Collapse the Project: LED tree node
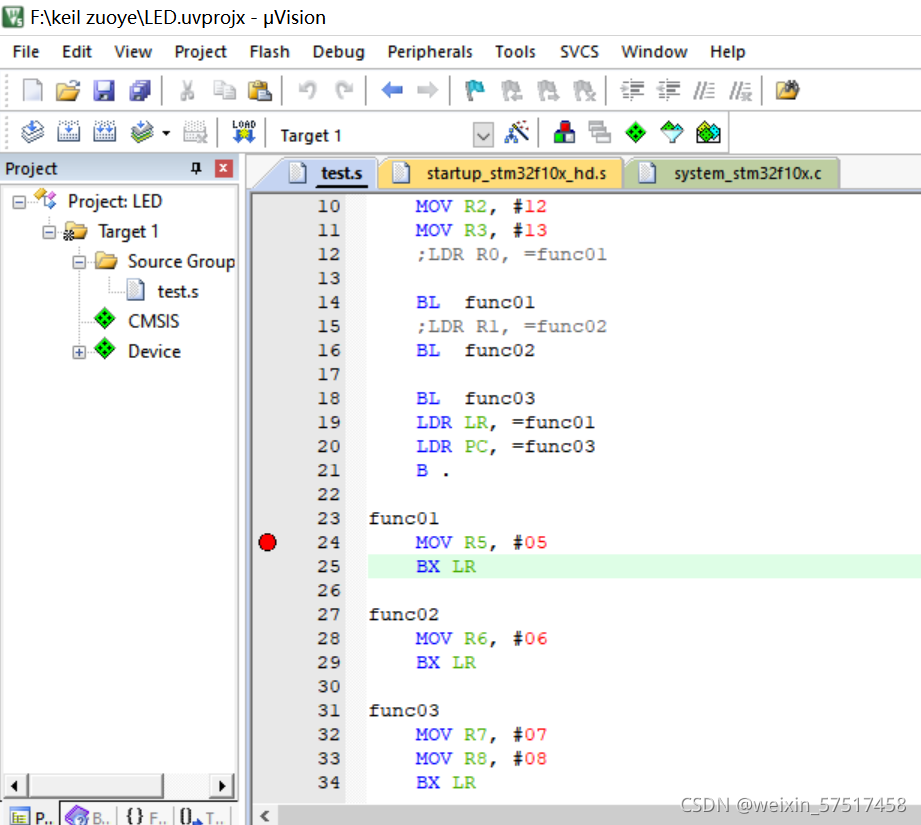The height and width of the screenshot is (825, 921). point(19,202)
